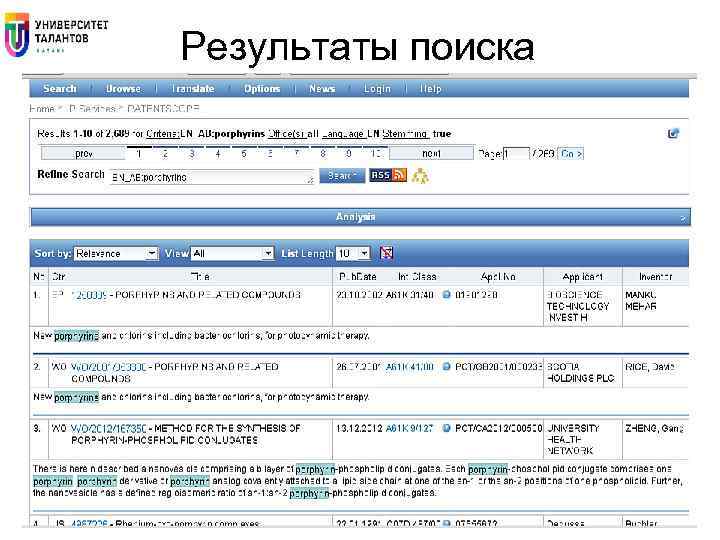Open the List Length dropdown
The image size is (720, 540).
[353, 253]
